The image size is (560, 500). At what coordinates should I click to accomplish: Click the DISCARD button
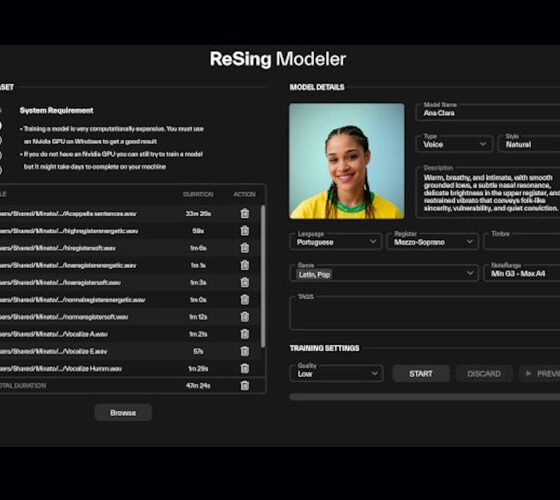pyautogui.click(x=484, y=374)
